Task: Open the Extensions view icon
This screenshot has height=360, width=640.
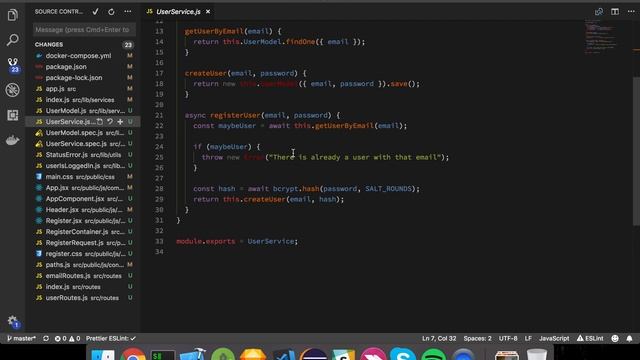Action: click(13, 115)
